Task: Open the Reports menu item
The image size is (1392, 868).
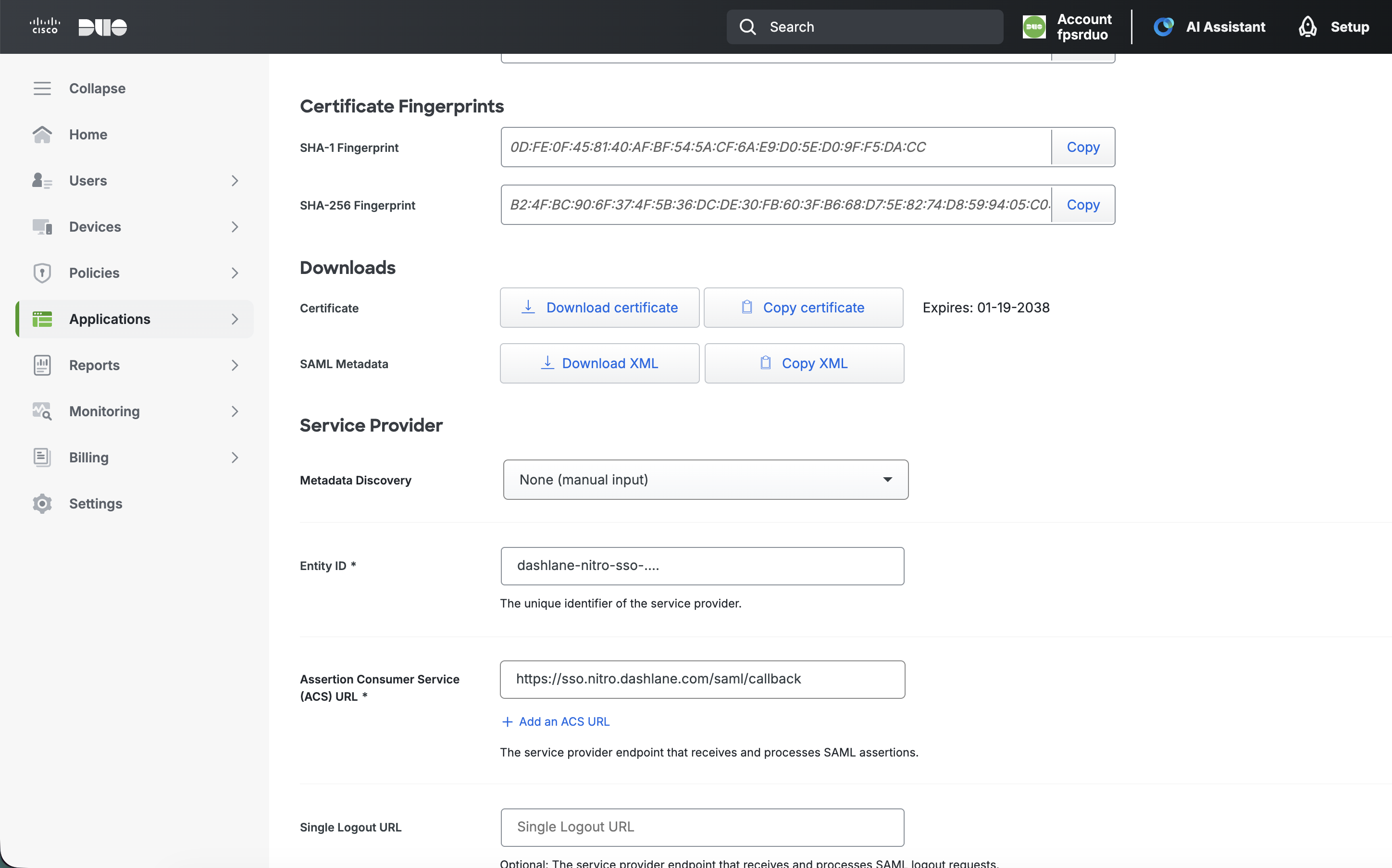Action: point(134,365)
